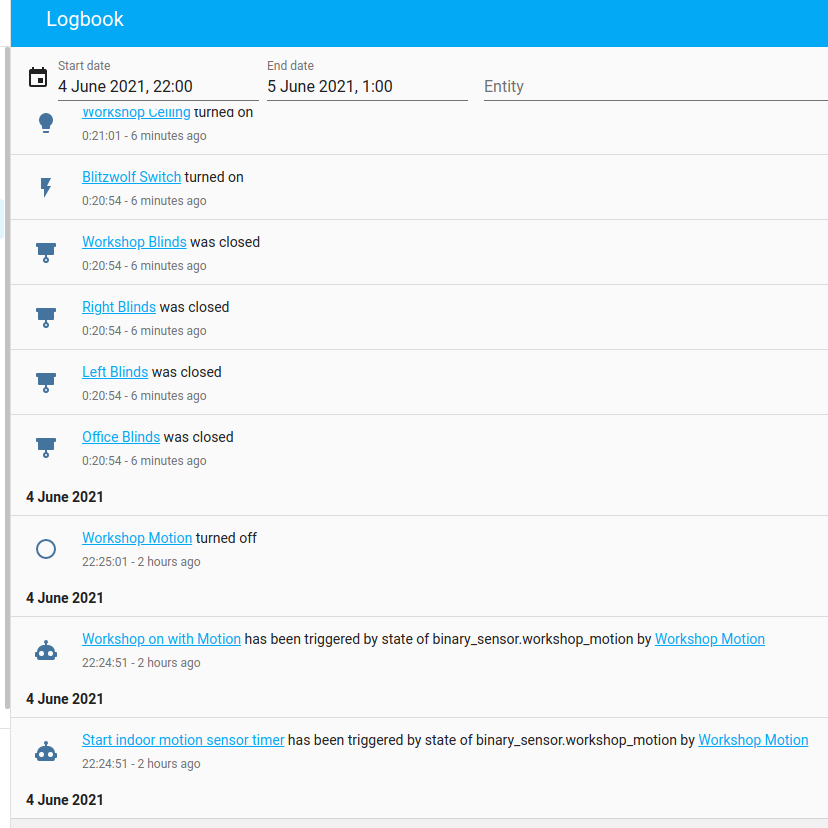
Task: Click the blinds icon beside Workshop Blinds
Action: click(x=45, y=252)
